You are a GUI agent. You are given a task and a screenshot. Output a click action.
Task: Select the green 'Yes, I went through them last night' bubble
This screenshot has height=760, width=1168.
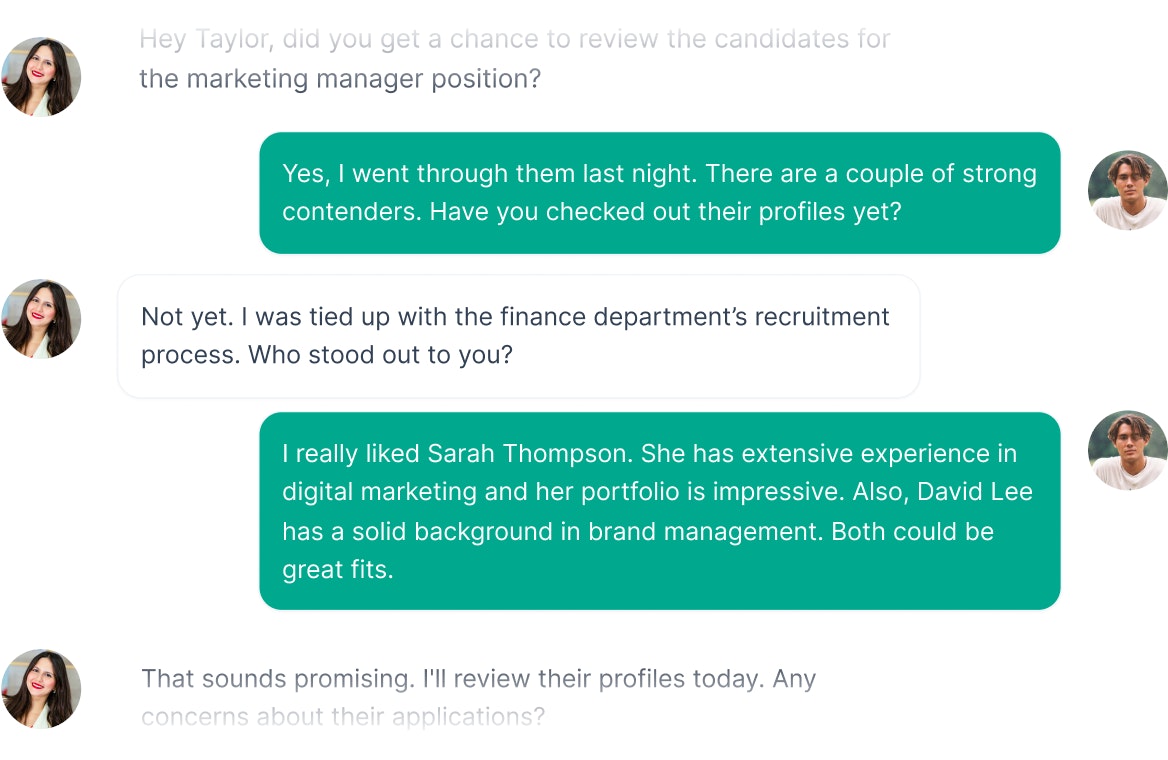[x=659, y=193]
